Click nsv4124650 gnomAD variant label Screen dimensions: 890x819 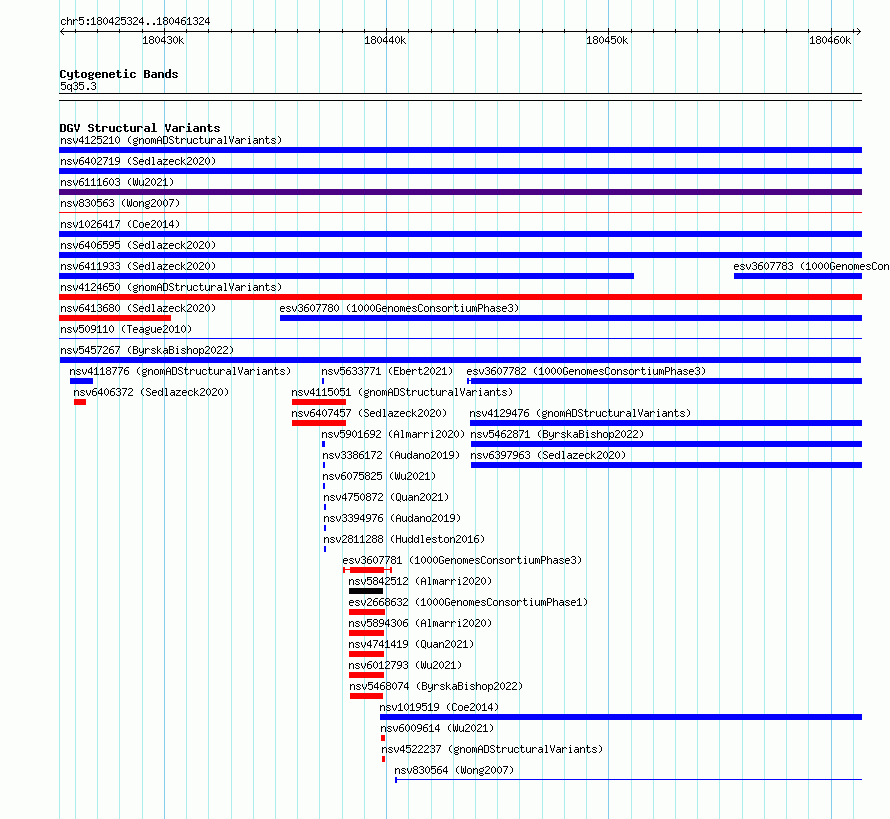tap(171, 287)
